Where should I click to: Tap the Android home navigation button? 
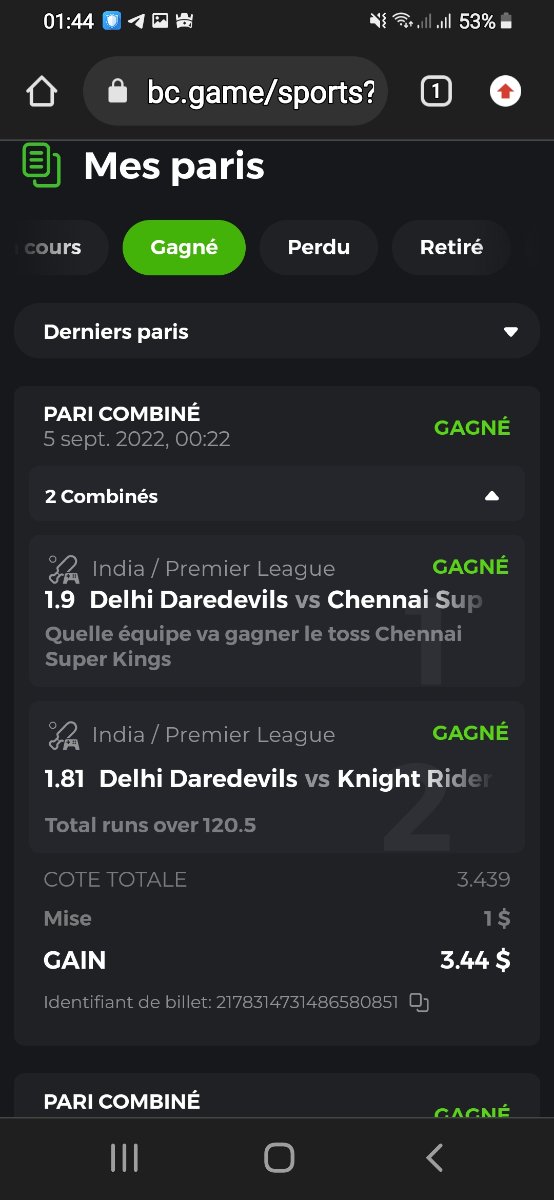pos(279,1158)
